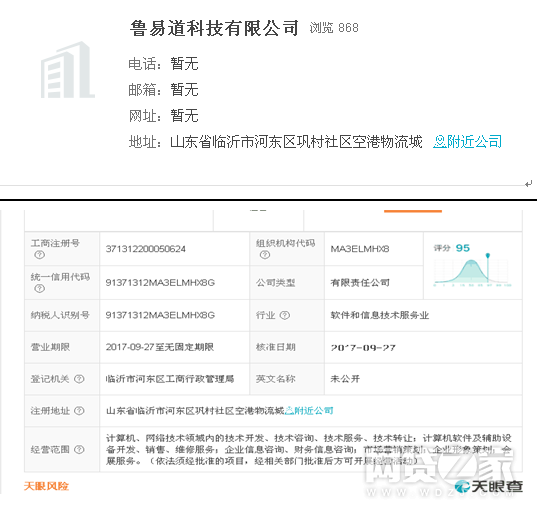Click the registration number 371312200050624
This screenshot has width=537, height=507.
click(146, 249)
